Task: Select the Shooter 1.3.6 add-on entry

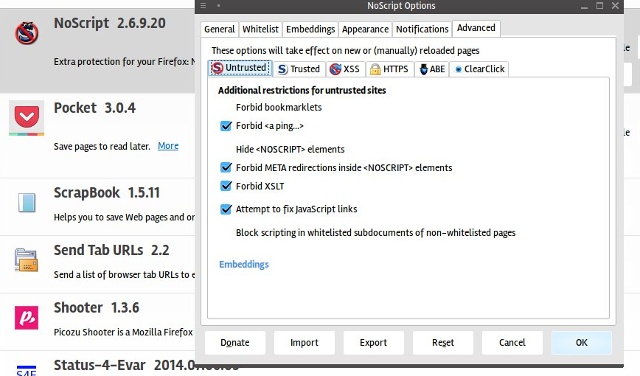Action: click(98, 322)
